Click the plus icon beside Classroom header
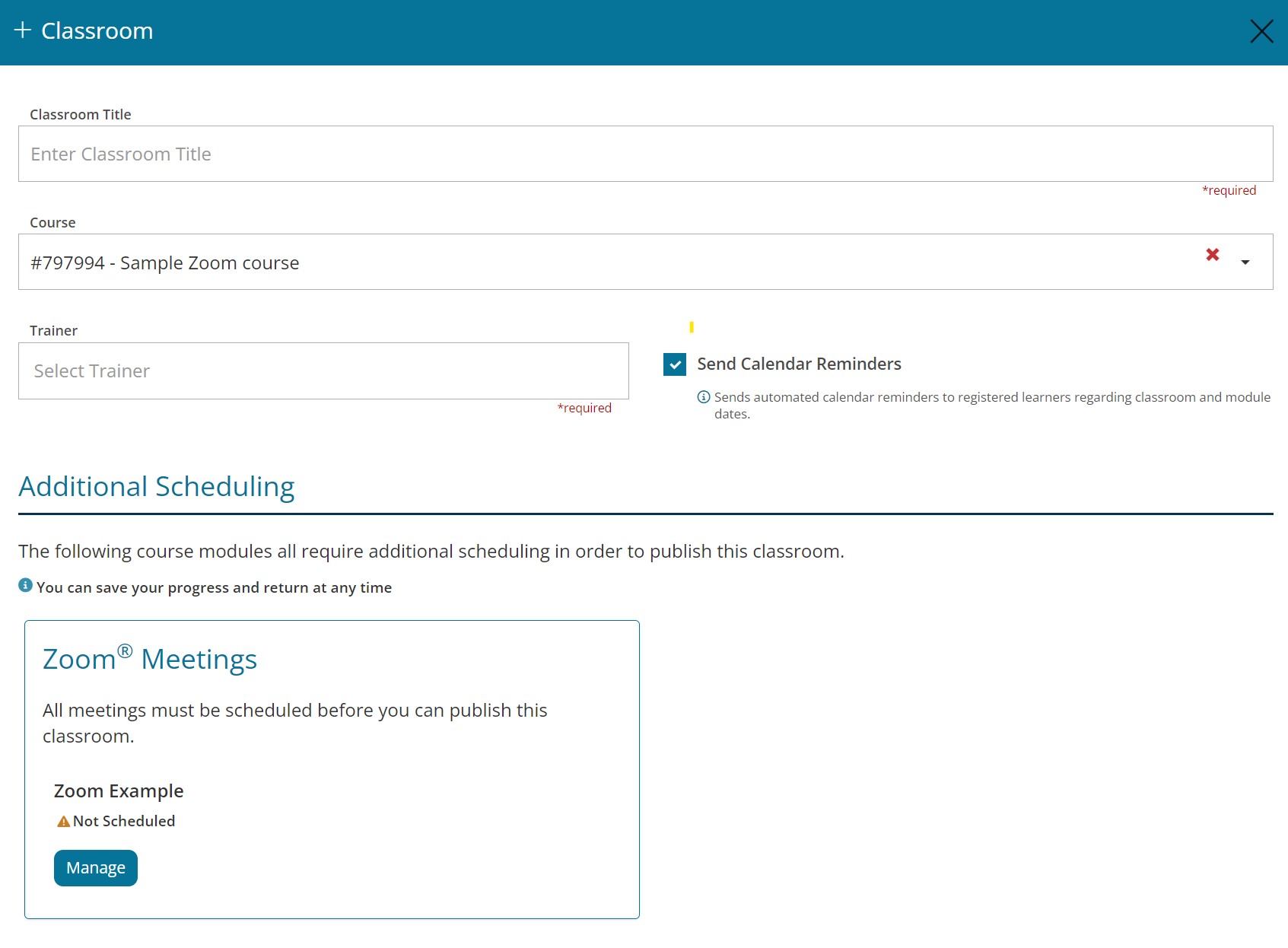The width and height of the screenshot is (1288, 948). [23, 30]
